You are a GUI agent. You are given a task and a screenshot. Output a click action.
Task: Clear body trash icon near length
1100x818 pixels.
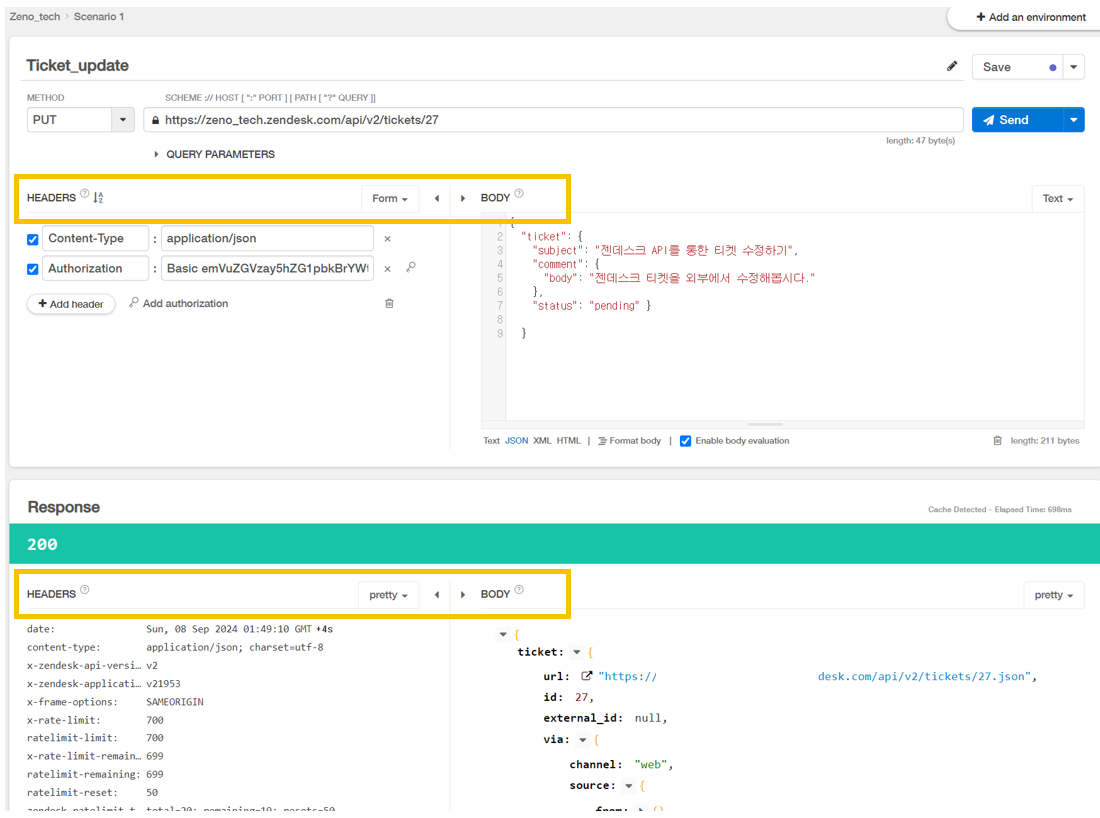pyautogui.click(x=997, y=441)
